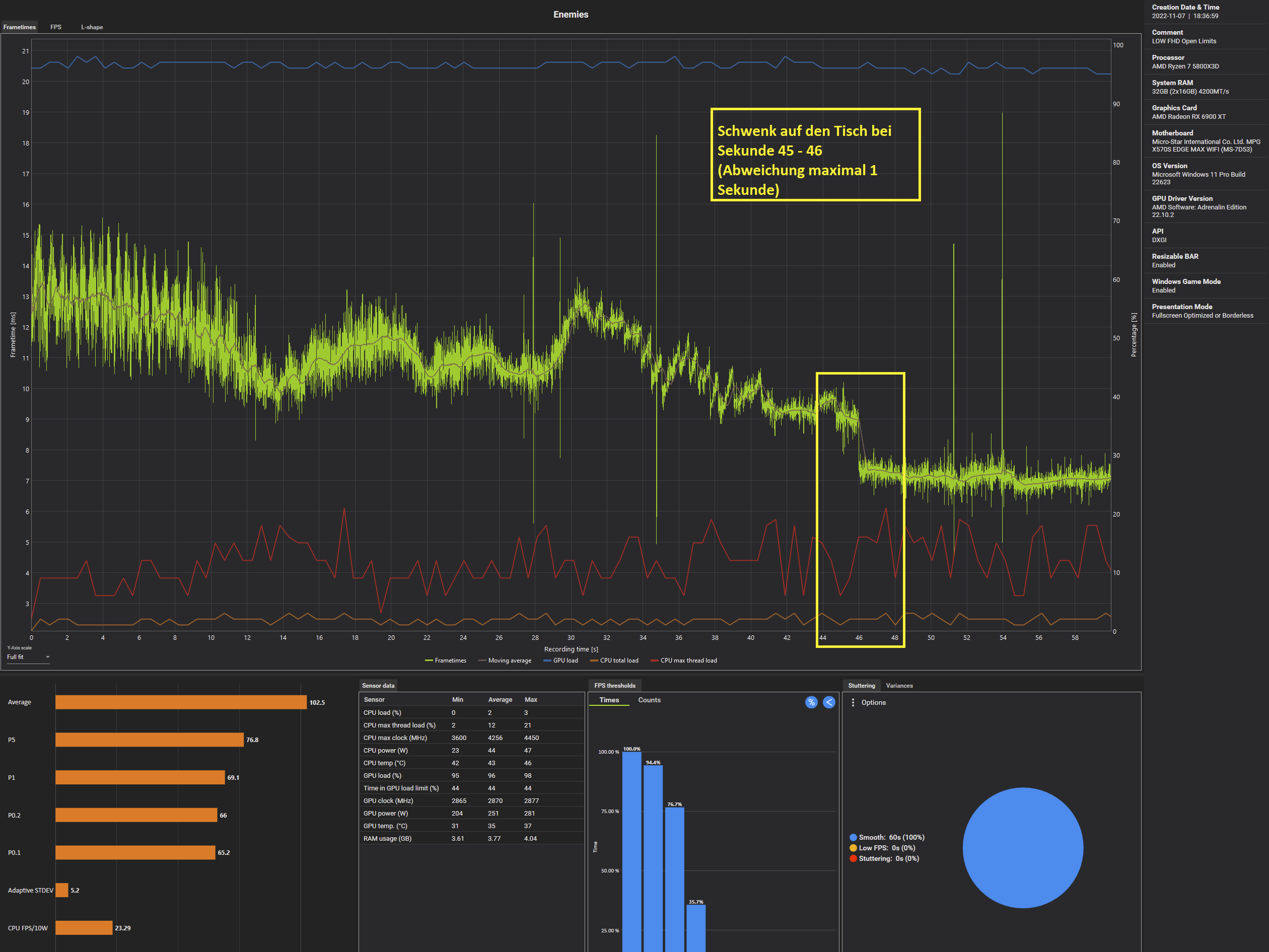Click the GPU load legend marker

pyautogui.click(x=547, y=661)
